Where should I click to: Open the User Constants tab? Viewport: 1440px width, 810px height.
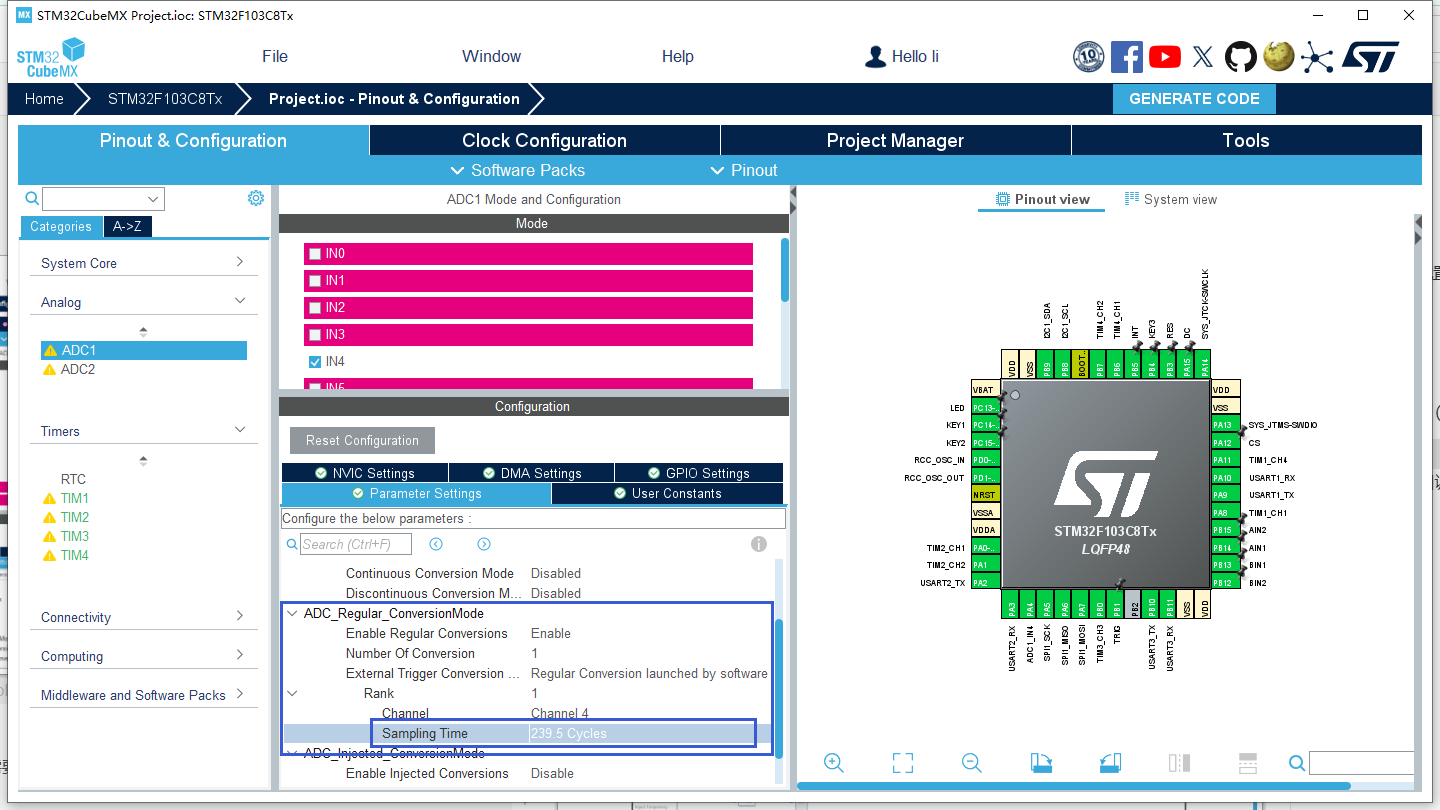(x=667, y=493)
